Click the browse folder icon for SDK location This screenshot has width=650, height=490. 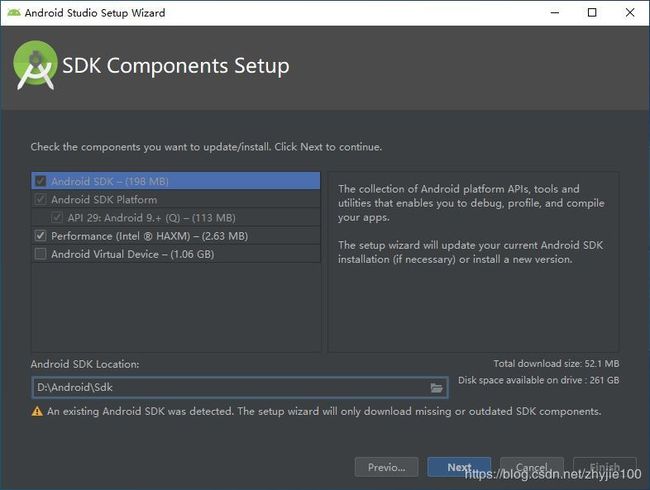[x=436, y=388]
